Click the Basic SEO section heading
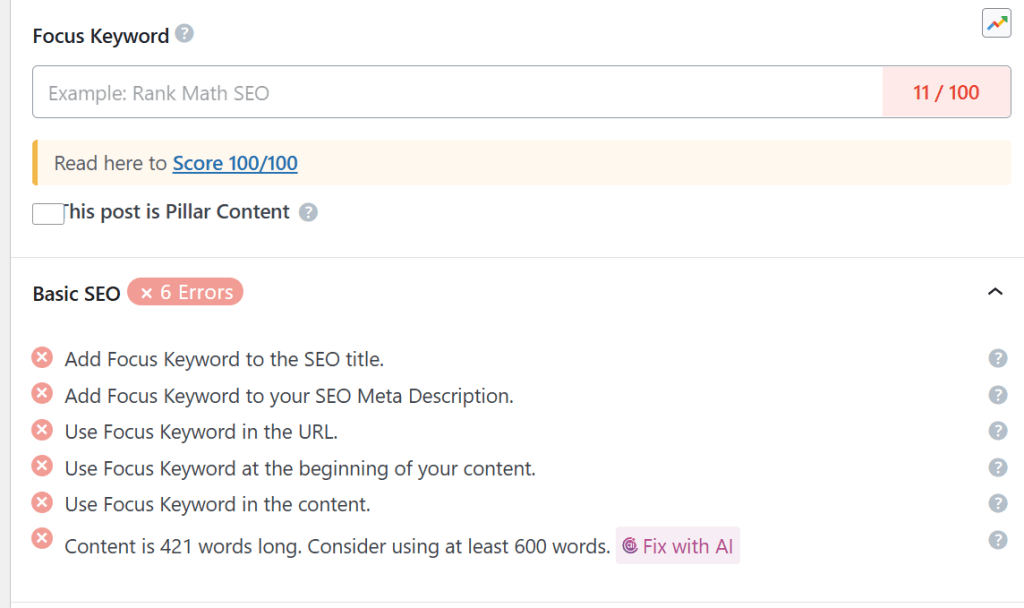The image size is (1024, 608). (x=76, y=293)
